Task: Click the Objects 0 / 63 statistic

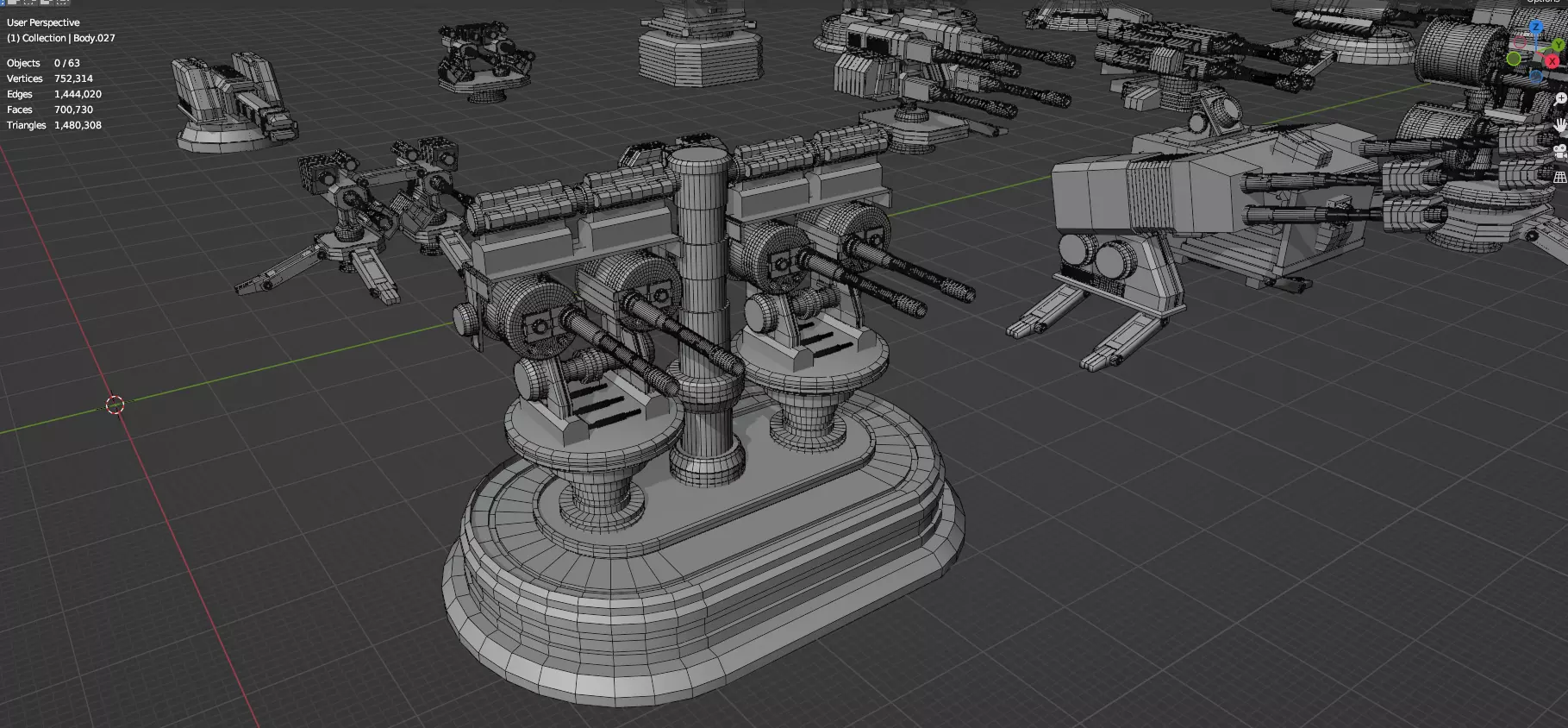Action: coord(43,63)
